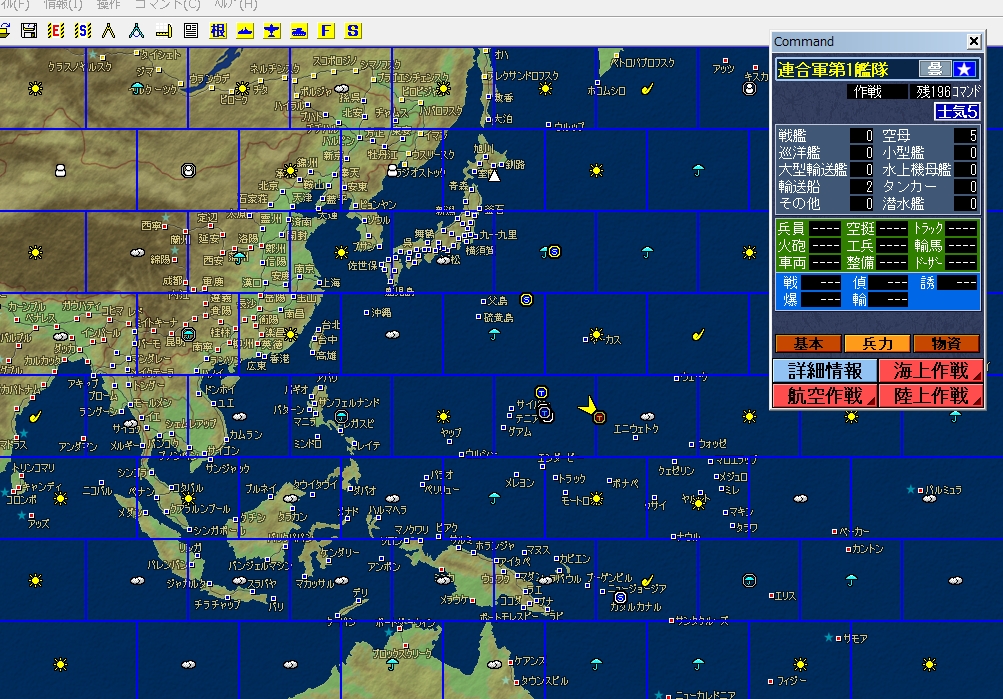1003x699 pixels.
Task: Select the T marker above Saipan
Action: [x=541, y=392]
